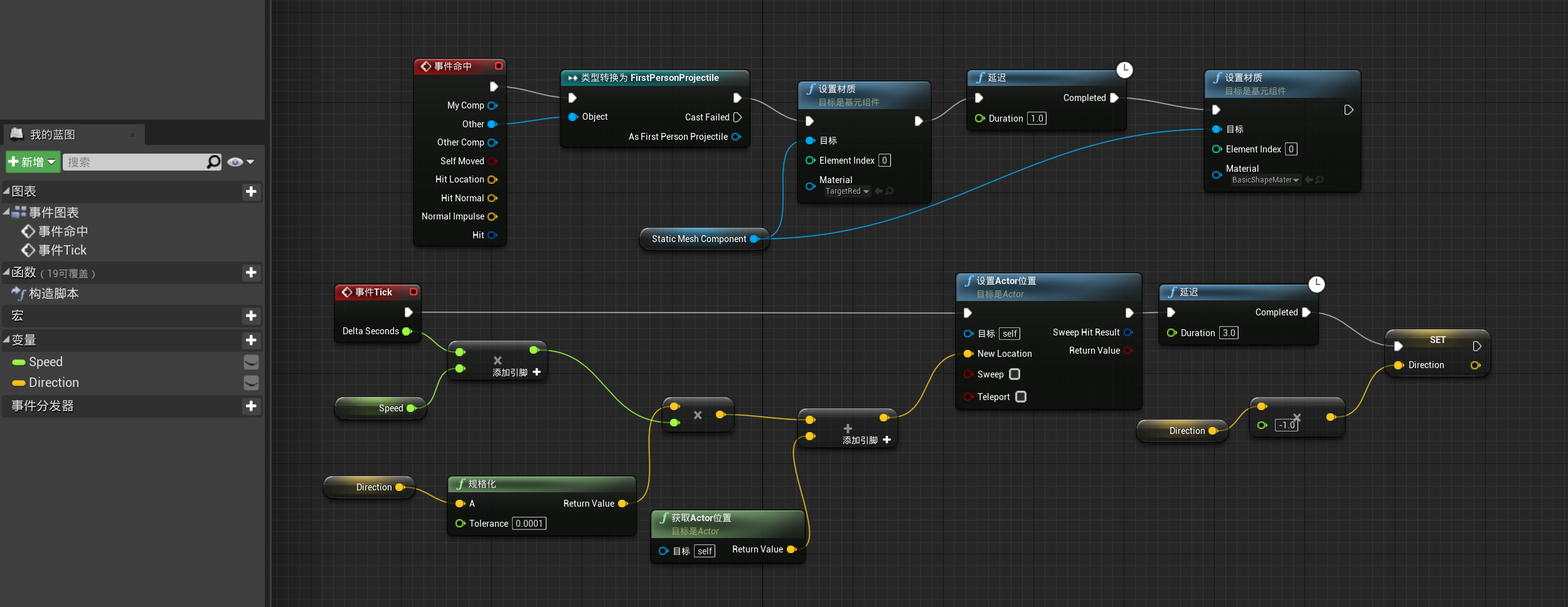Click the browse magnifier beside TargetRed material
The height and width of the screenshot is (607, 1568).
tap(889, 191)
